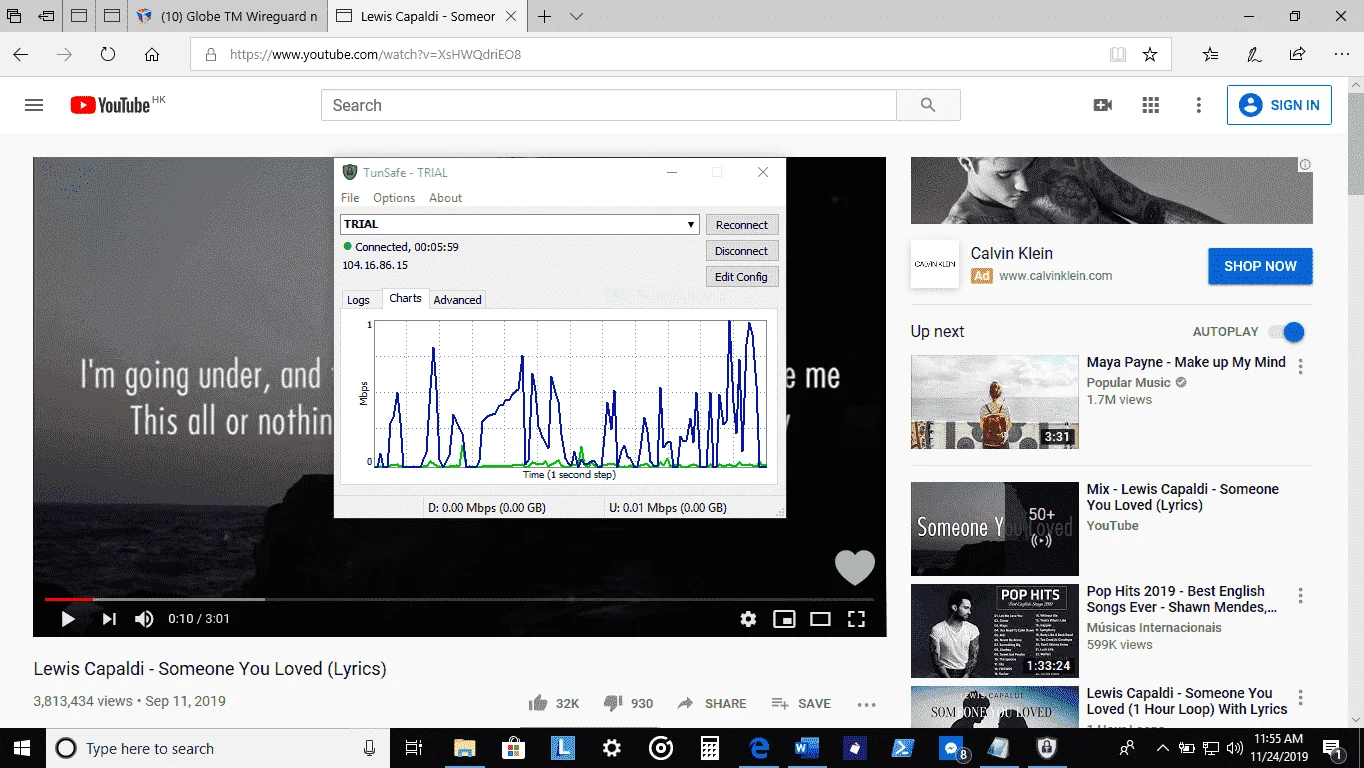Go to the browser home page
1364x768 pixels.
point(152,54)
